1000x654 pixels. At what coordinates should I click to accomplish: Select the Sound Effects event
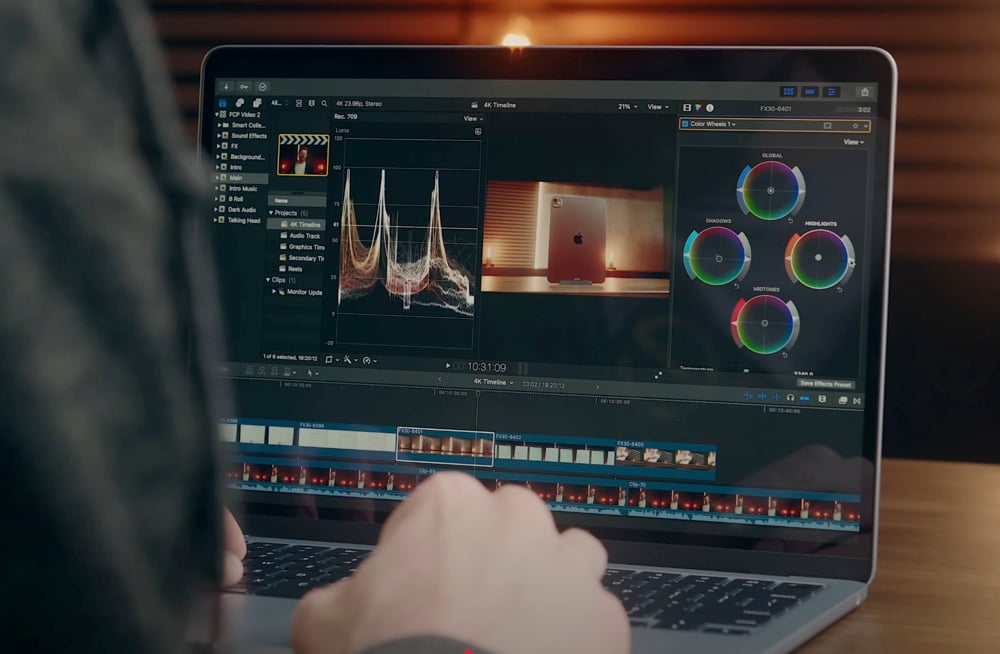249,136
